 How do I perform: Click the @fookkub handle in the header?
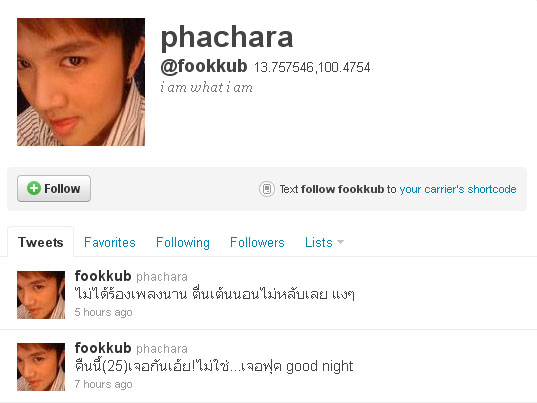[204, 66]
